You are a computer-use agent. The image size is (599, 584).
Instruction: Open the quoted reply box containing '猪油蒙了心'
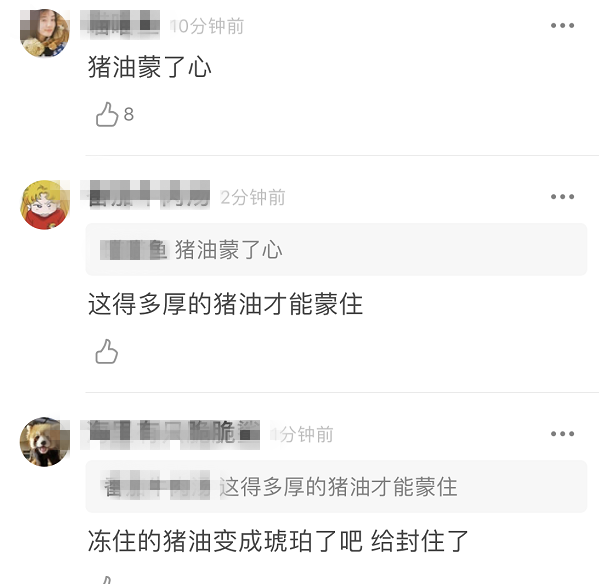[x=336, y=249]
